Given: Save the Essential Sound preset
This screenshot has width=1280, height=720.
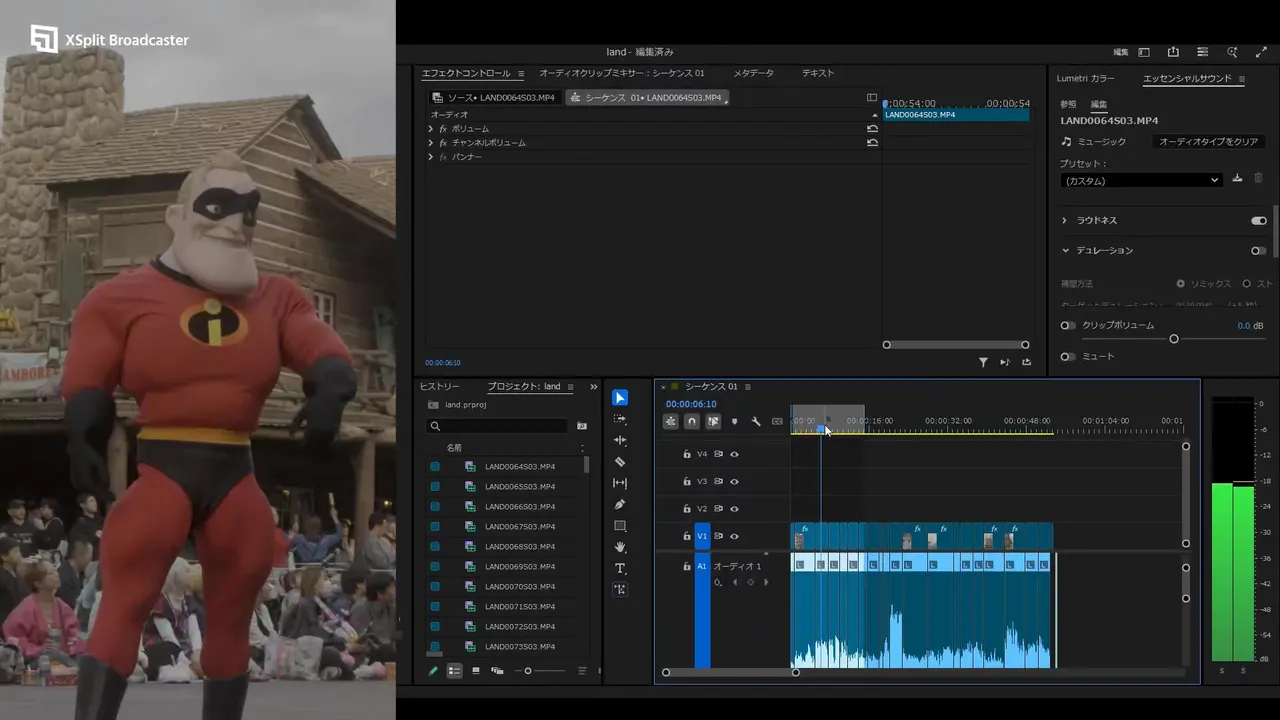Looking at the screenshot, I should click(x=1237, y=178).
